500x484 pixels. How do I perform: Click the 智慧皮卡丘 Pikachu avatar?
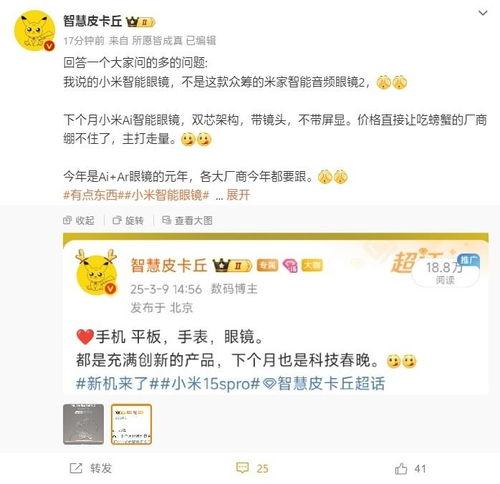click(x=34, y=31)
